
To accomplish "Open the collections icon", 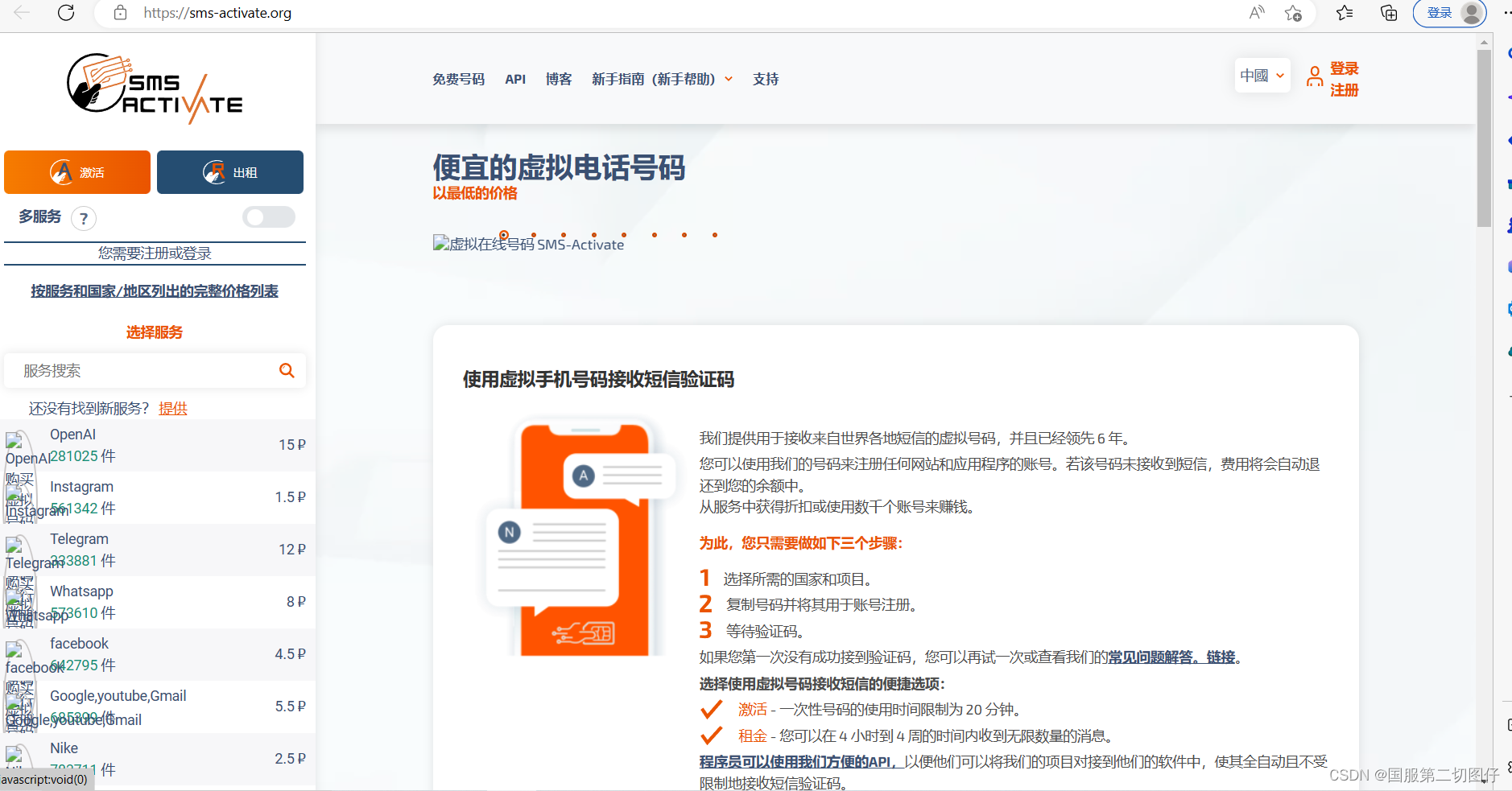I will tap(1389, 13).
